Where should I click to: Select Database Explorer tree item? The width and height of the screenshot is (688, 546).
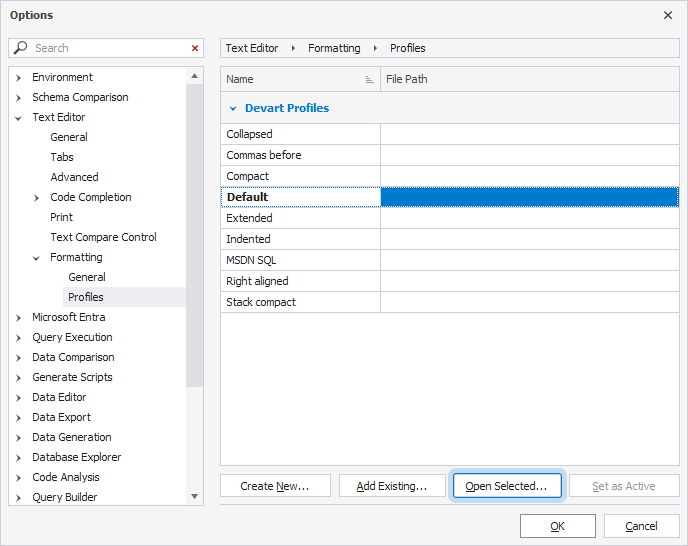[77, 457]
